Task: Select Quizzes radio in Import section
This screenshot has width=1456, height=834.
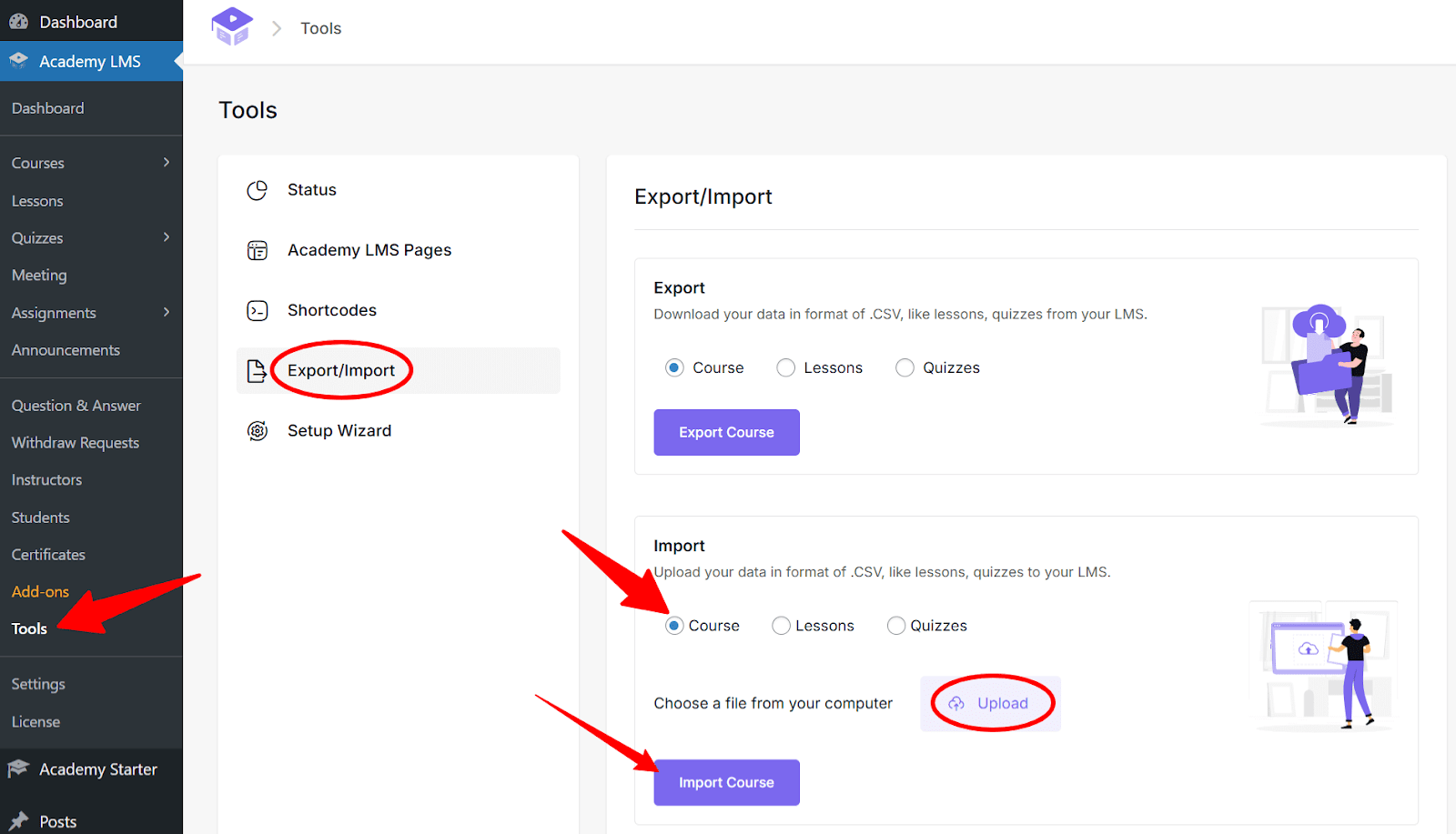Action: click(x=896, y=625)
